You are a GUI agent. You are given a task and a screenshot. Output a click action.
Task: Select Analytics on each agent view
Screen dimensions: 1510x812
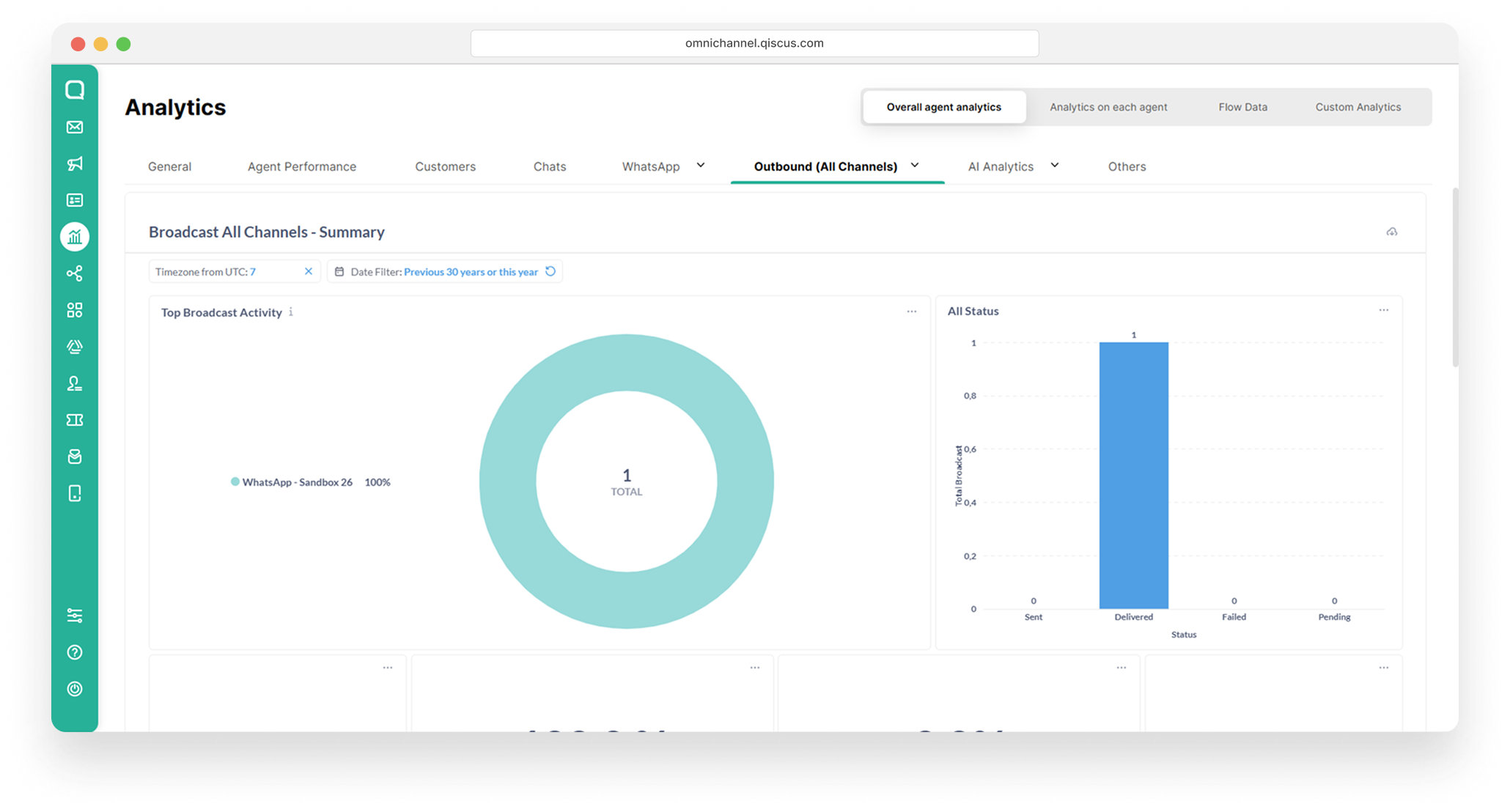(1108, 107)
